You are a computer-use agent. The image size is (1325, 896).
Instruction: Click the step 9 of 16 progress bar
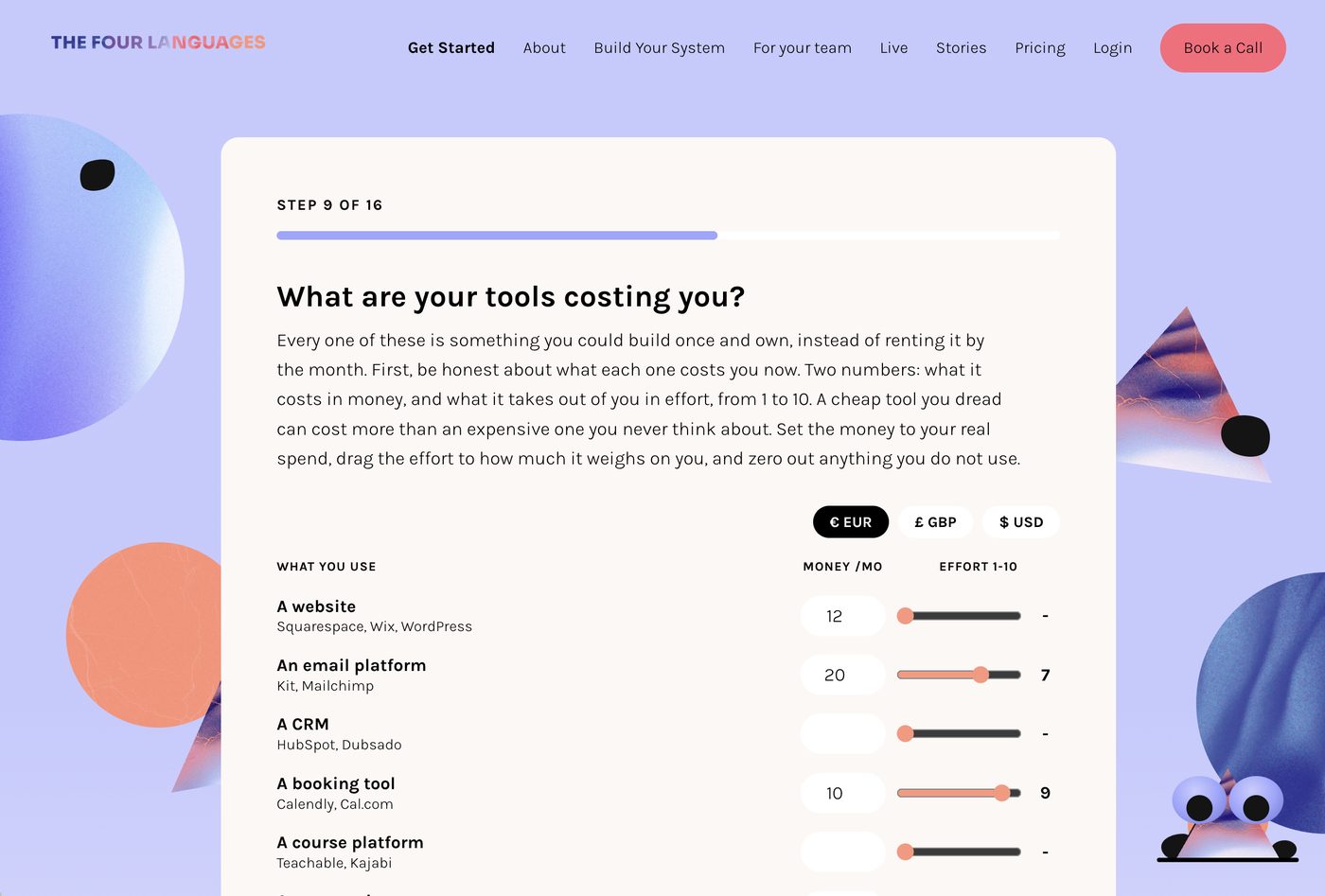coord(668,236)
